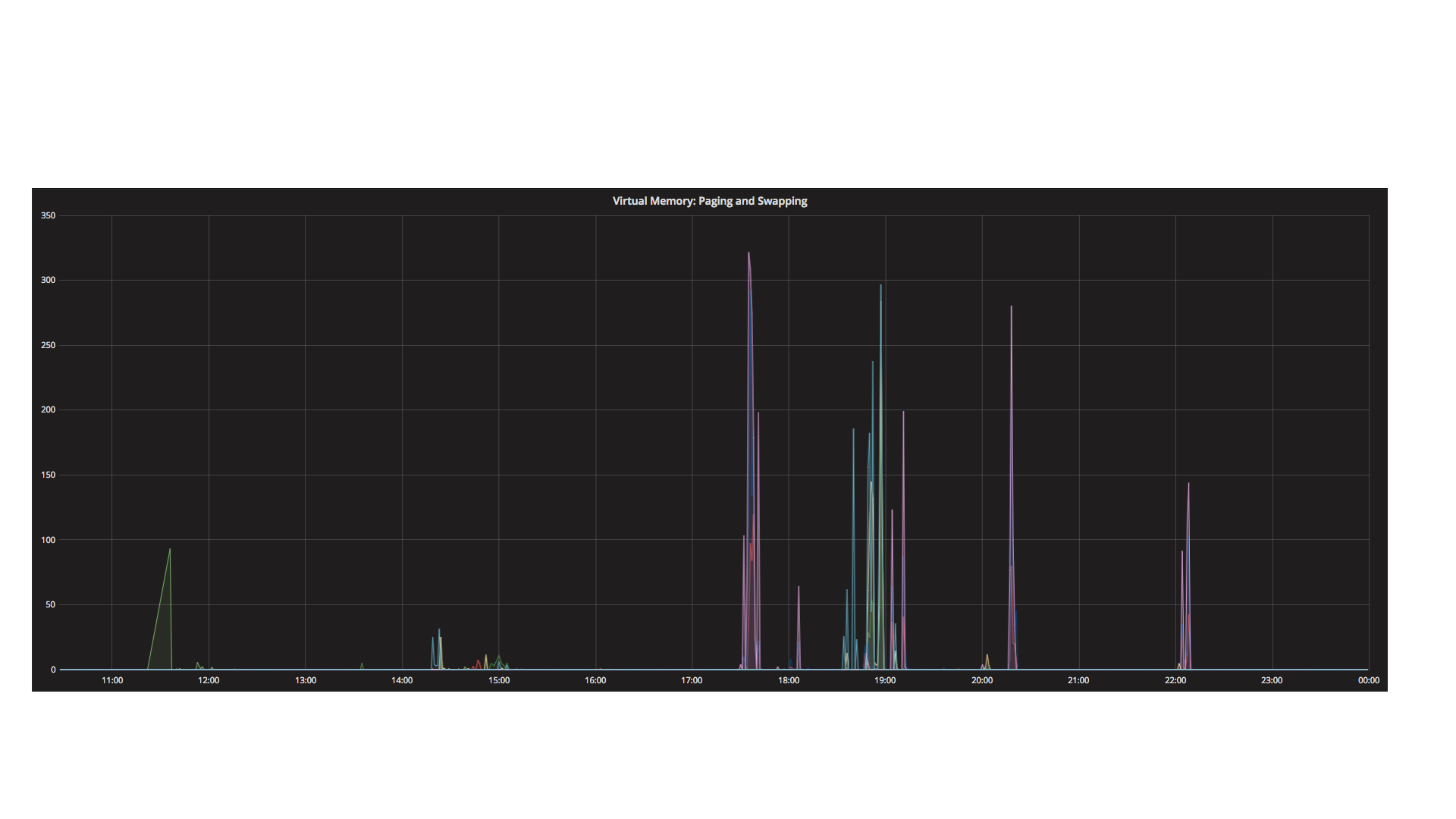Open the Virtual Memory panel title menu
1456x819 pixels.
point(709,201)
